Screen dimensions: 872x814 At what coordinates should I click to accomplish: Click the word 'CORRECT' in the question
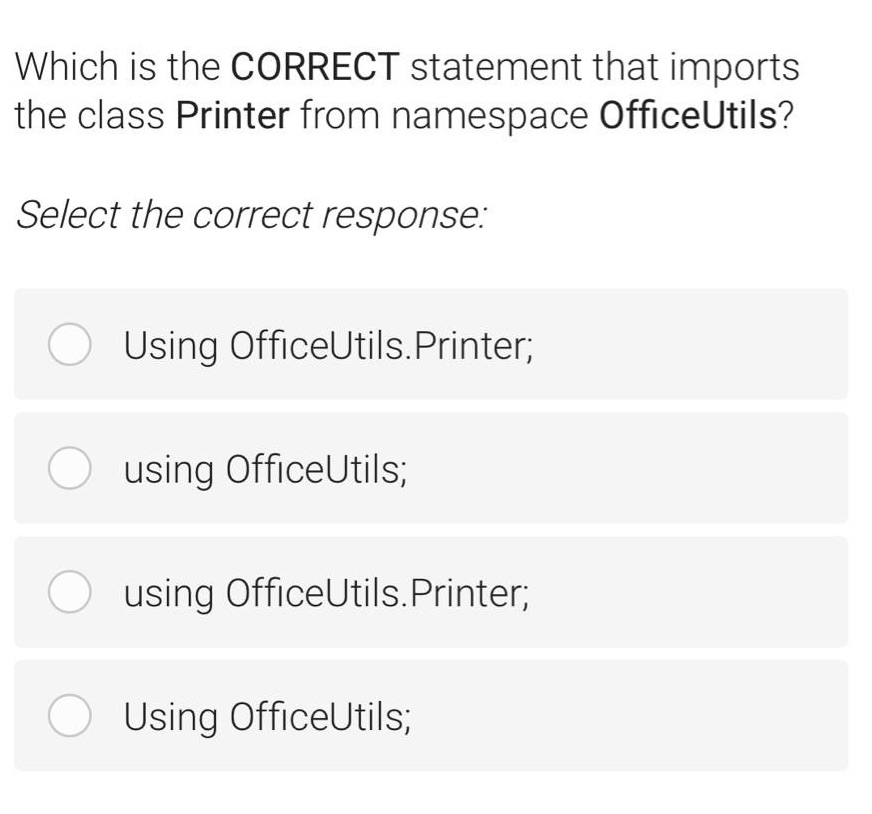[x=312, y=66]
